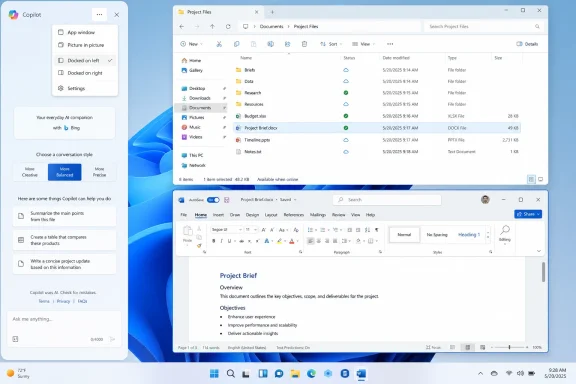Open the Insert tab in Word
Screen dimensions: 576x384
point(218,215)
